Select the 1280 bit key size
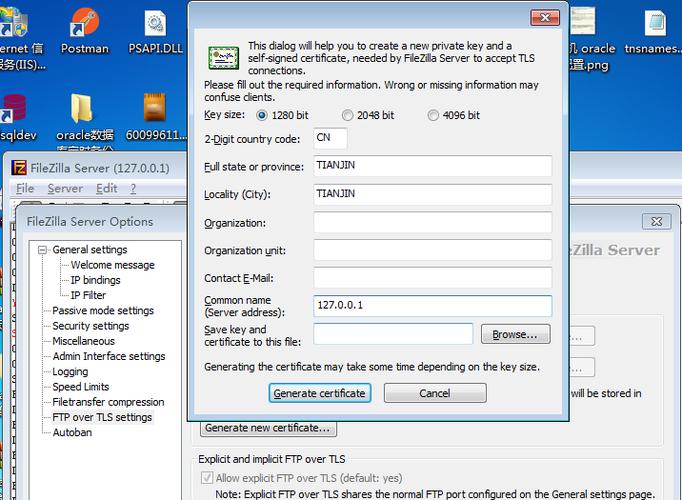The width and height of the screenshot is (682, 500). click(x=263, y=115)
